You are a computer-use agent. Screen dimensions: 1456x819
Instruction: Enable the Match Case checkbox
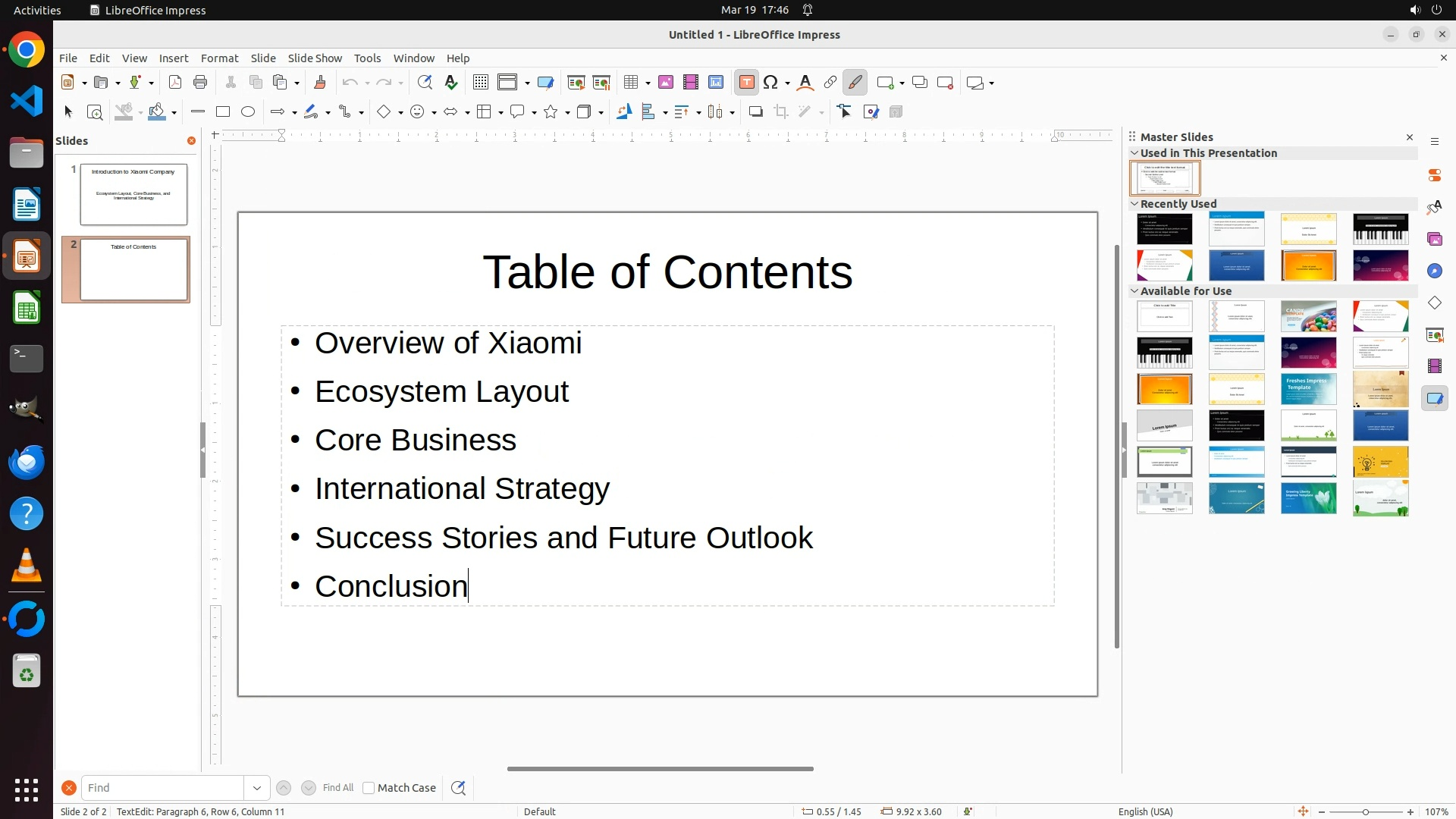pos(369,788)
